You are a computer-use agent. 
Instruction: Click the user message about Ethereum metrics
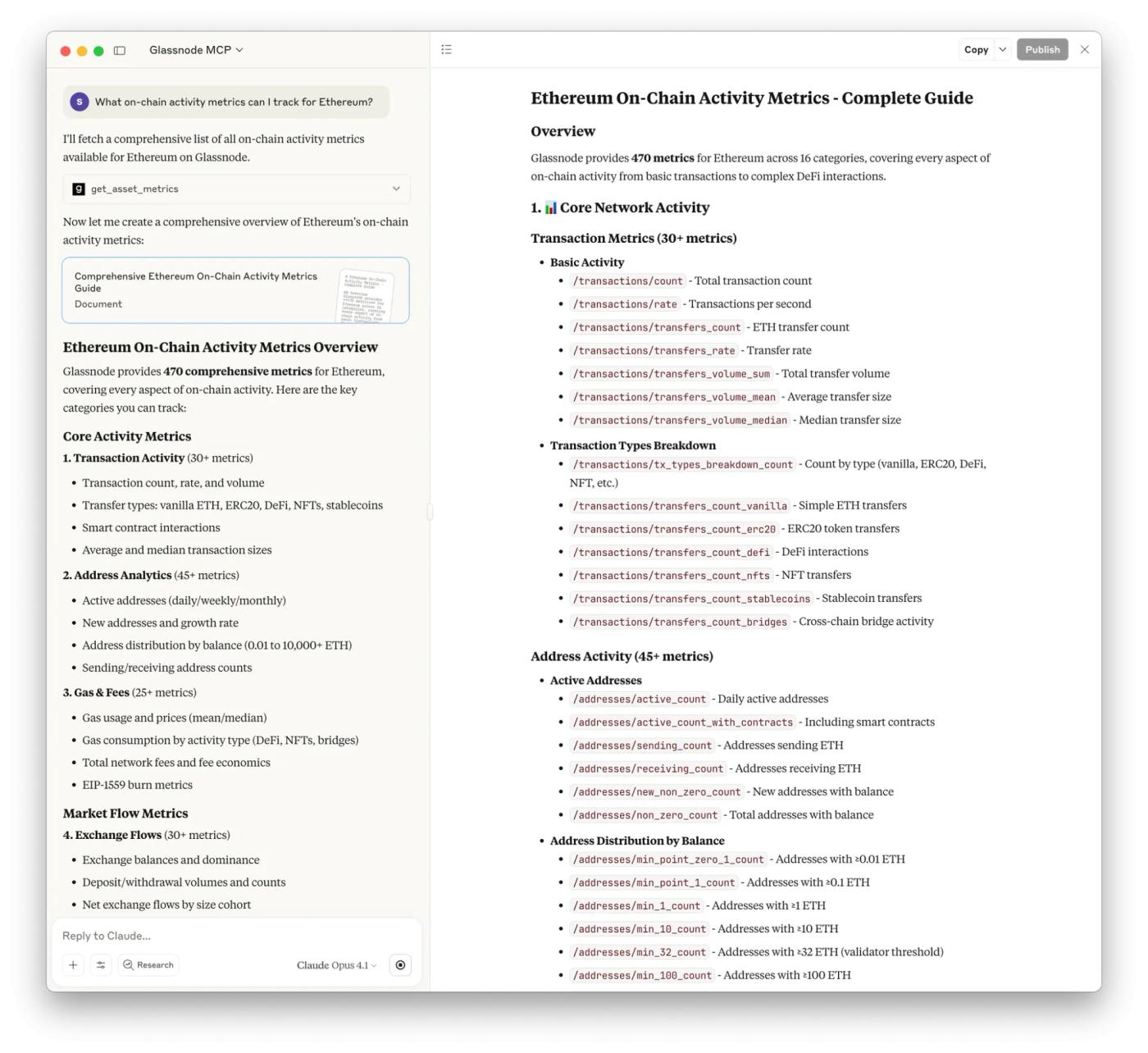[x=226, y=103]
